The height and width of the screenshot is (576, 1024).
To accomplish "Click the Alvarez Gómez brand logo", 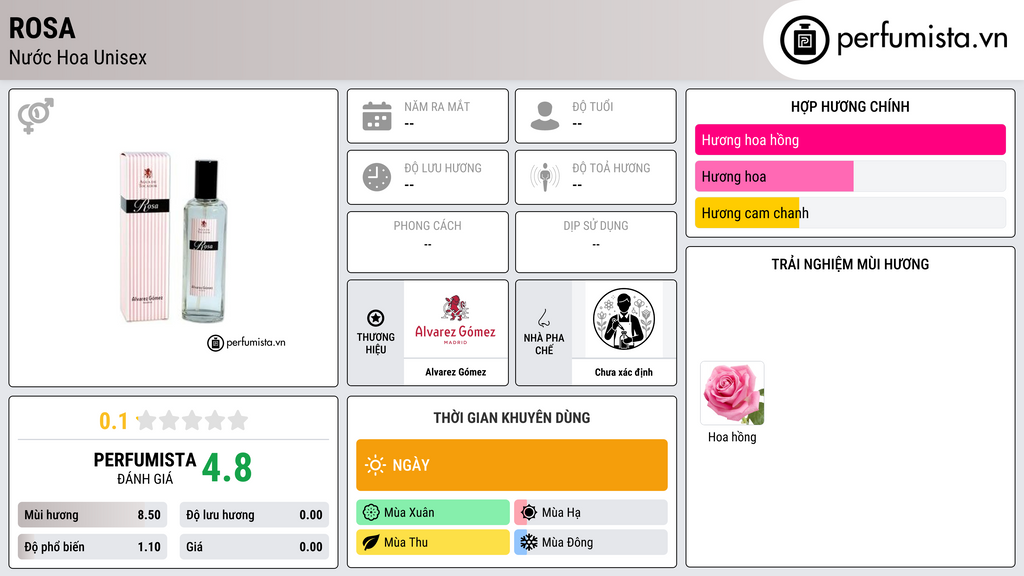I will tap(455, 319).
